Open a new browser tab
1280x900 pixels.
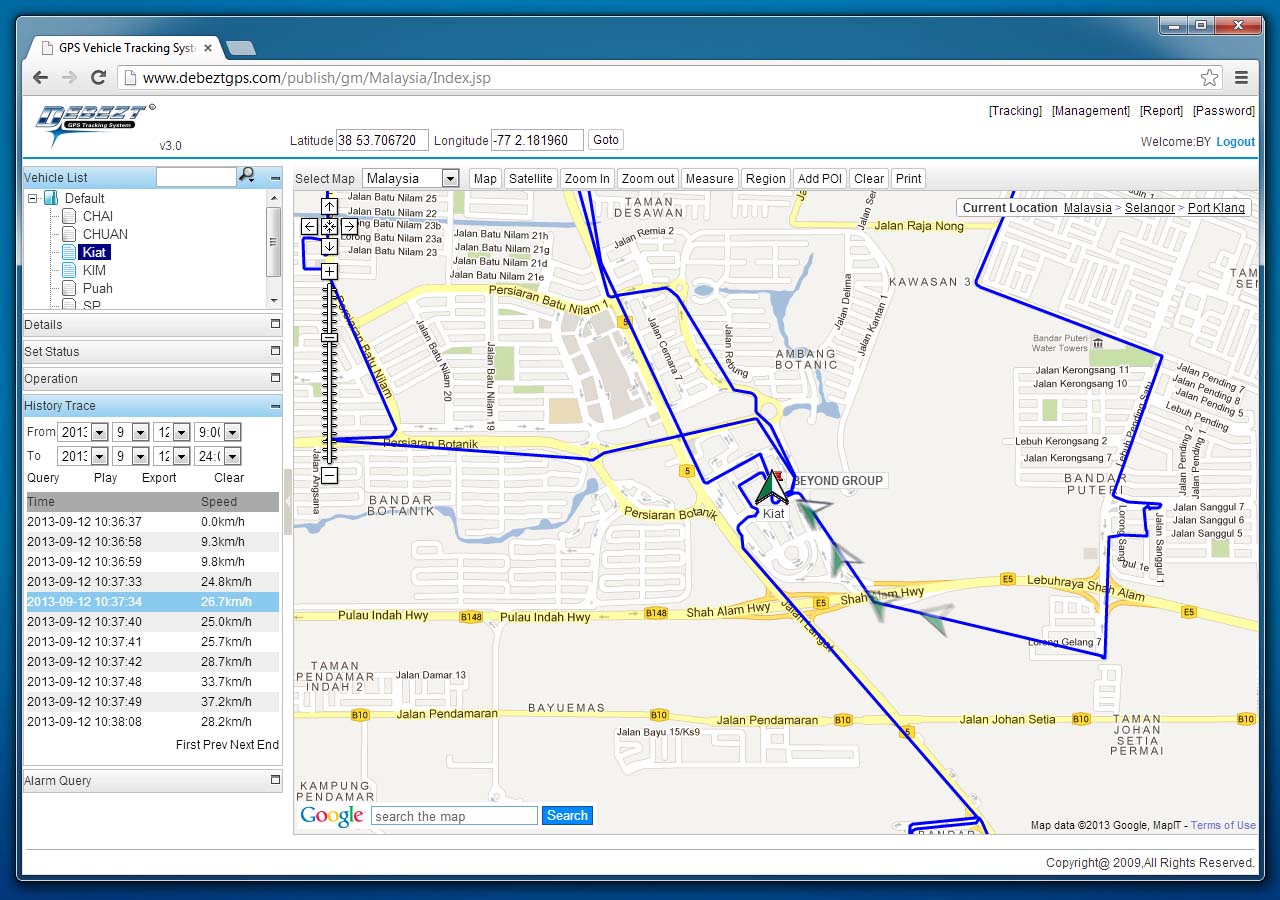[x=240, y=48]
